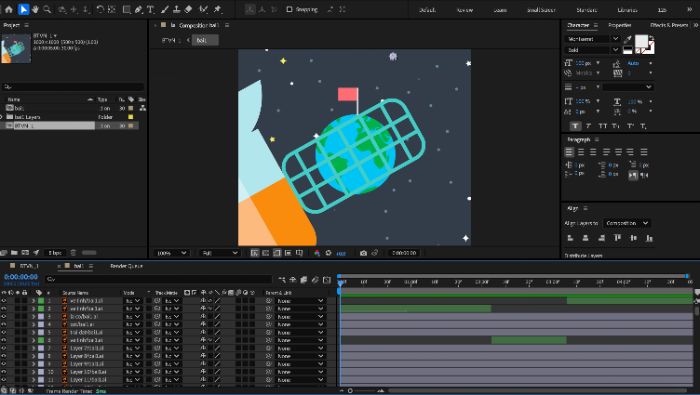Click the Project panel search field
Image resolution: width=700 pixels, height=395 pixels.
tap(73, 87)
